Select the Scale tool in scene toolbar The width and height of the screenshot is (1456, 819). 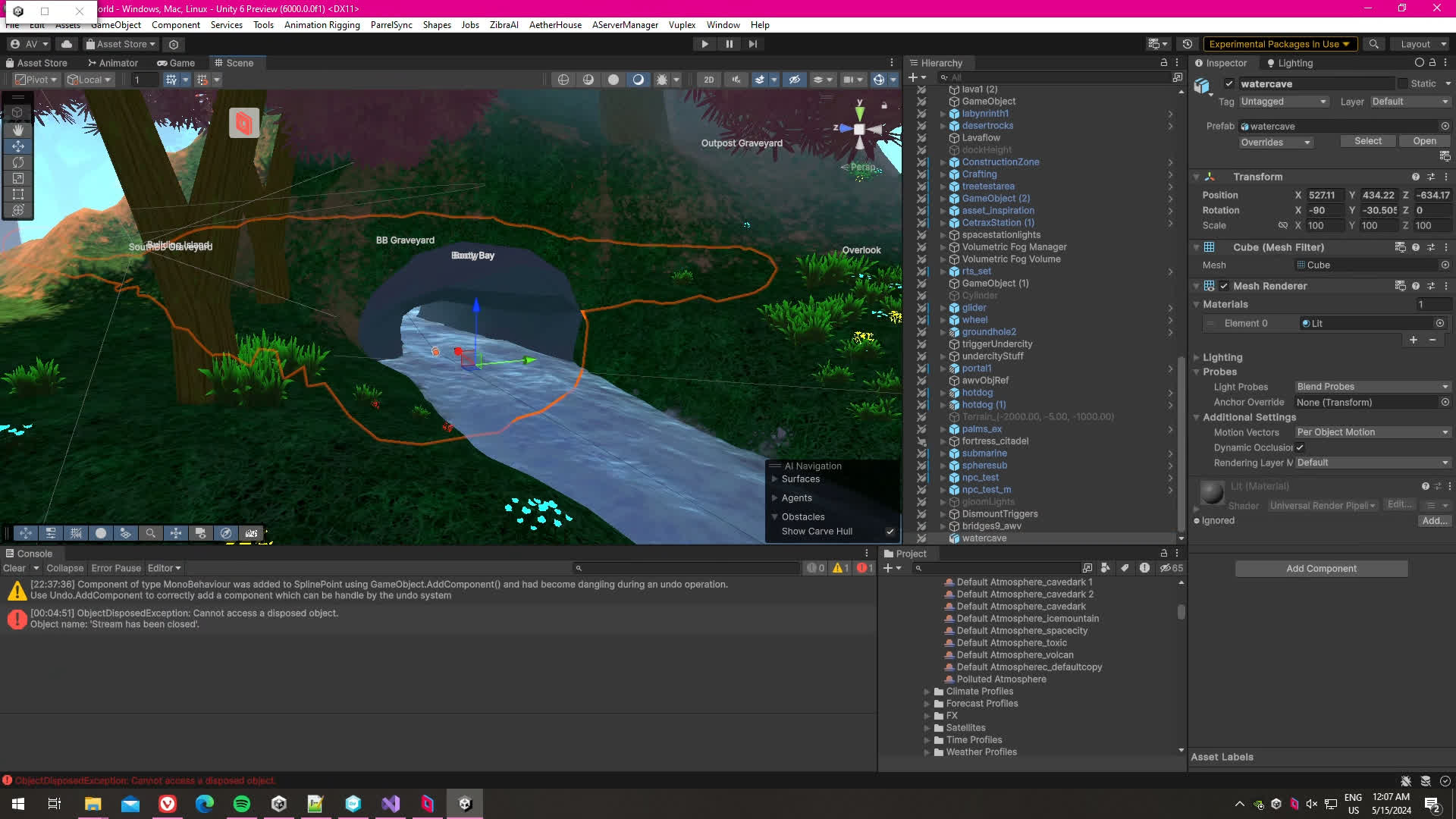coord(18,178)
